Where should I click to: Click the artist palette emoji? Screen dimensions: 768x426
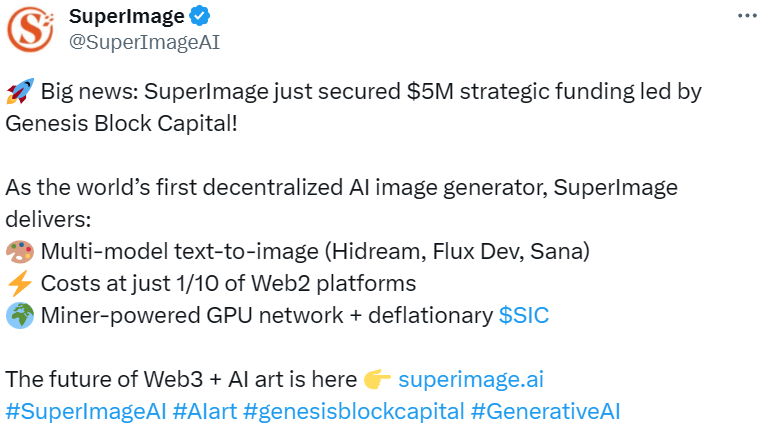click(18, 252)
